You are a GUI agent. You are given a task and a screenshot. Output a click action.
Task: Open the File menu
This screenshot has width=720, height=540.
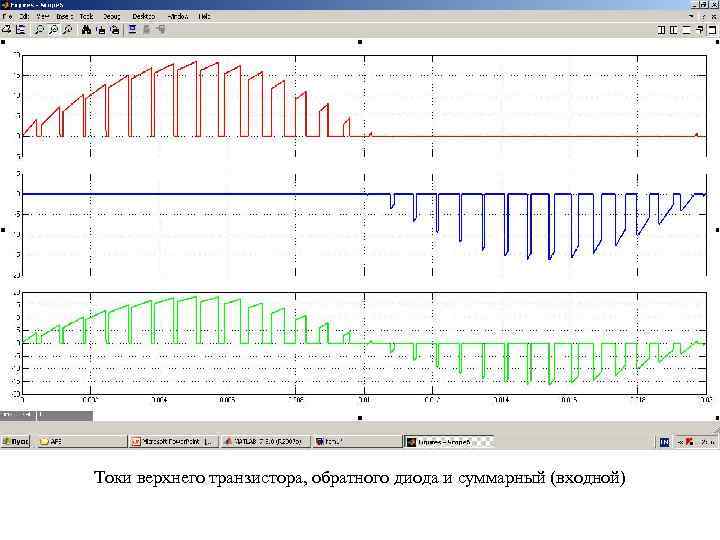point(7,16)
